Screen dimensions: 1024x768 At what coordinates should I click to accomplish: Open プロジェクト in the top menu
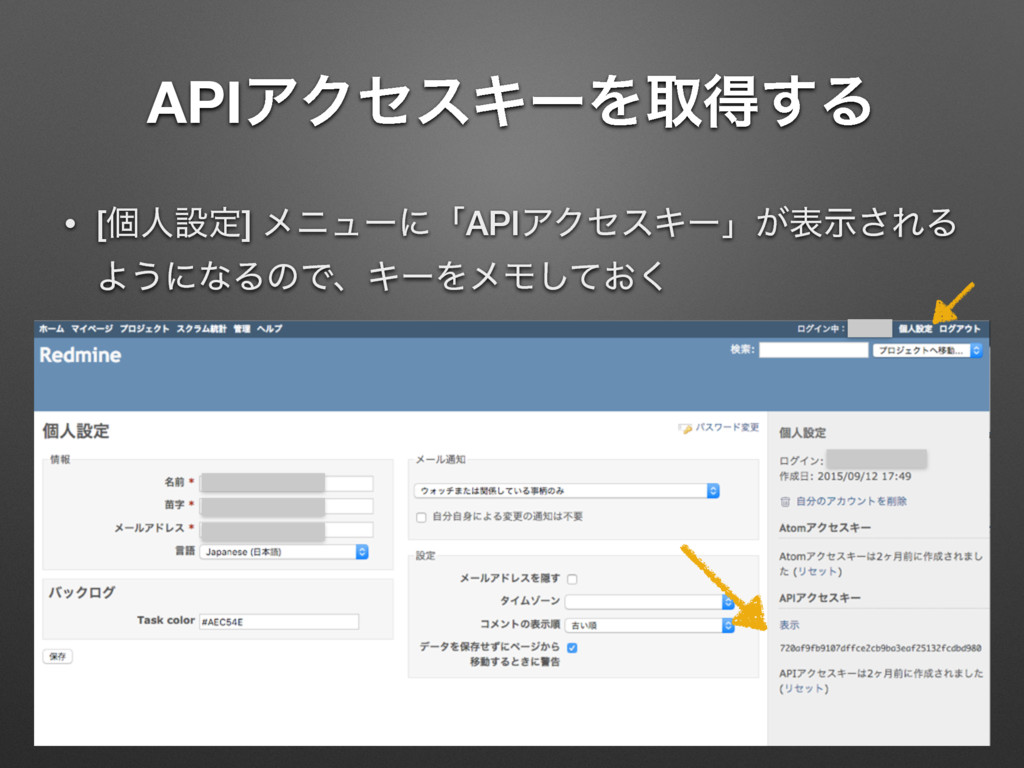(144, 328)
